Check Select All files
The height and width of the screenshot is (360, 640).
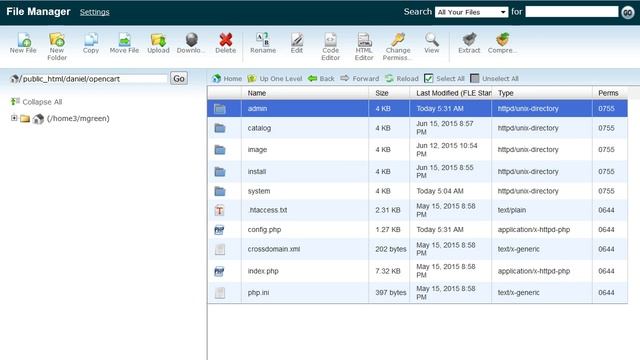coord(444,78)
